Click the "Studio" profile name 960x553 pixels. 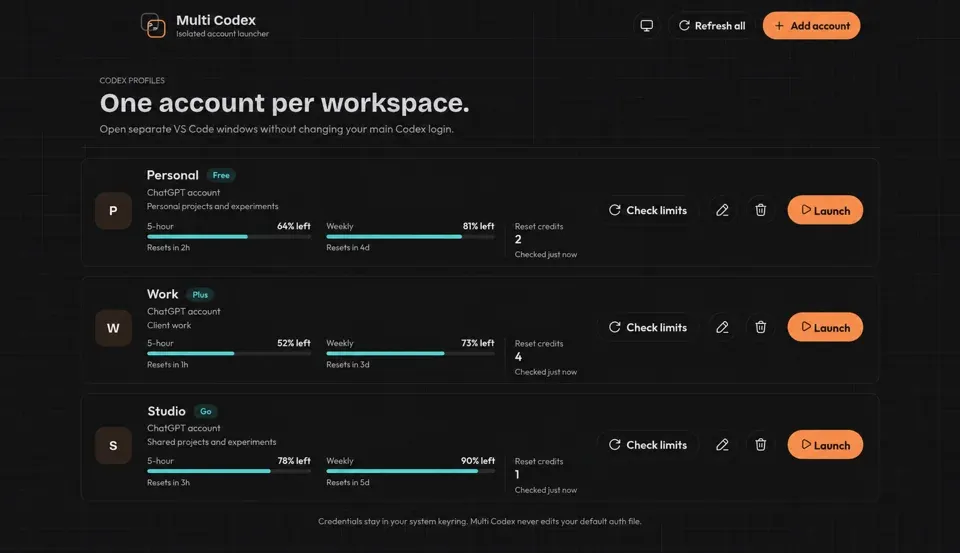coord(166,412)
